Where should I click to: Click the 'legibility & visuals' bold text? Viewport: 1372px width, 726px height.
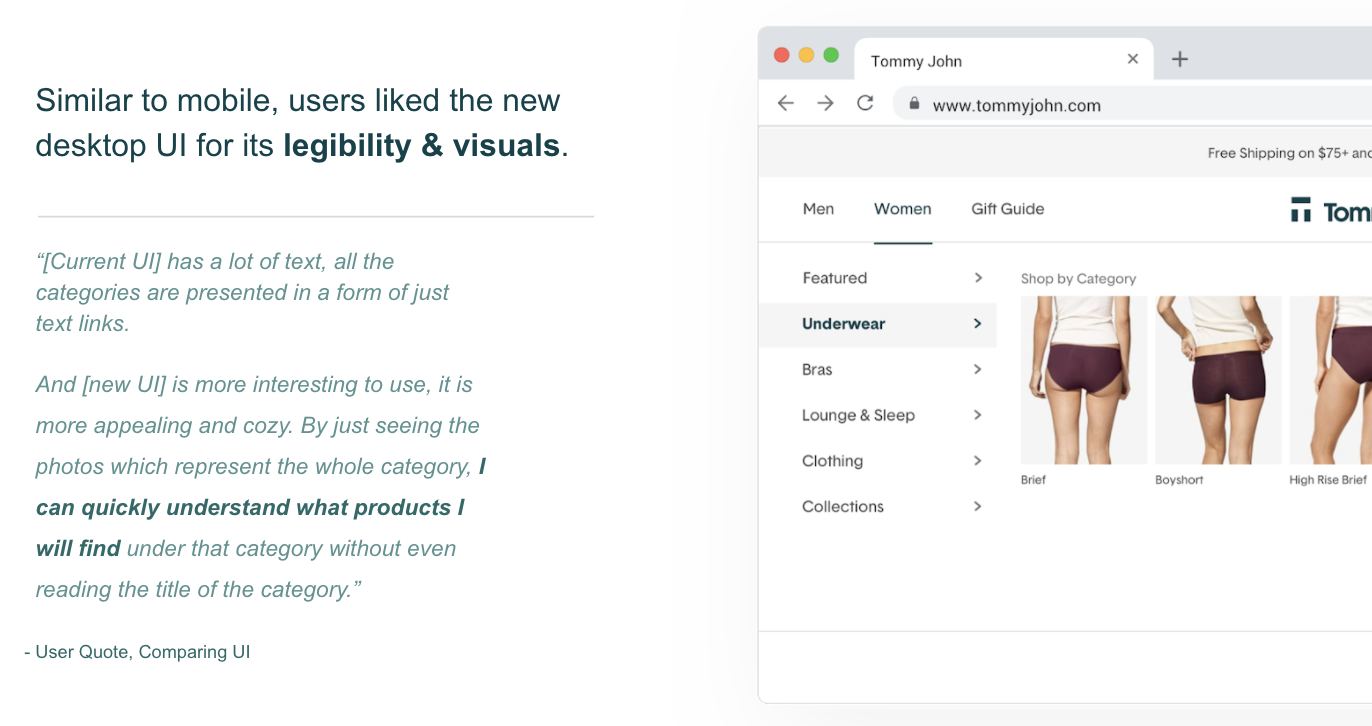tap(421, 146)
